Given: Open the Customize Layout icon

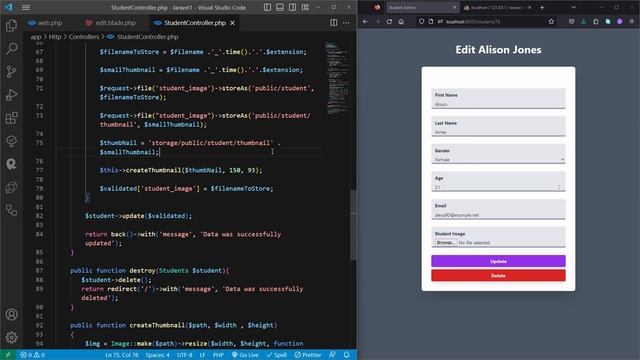Looking at the screenshot, I should [x=305, y=7].
